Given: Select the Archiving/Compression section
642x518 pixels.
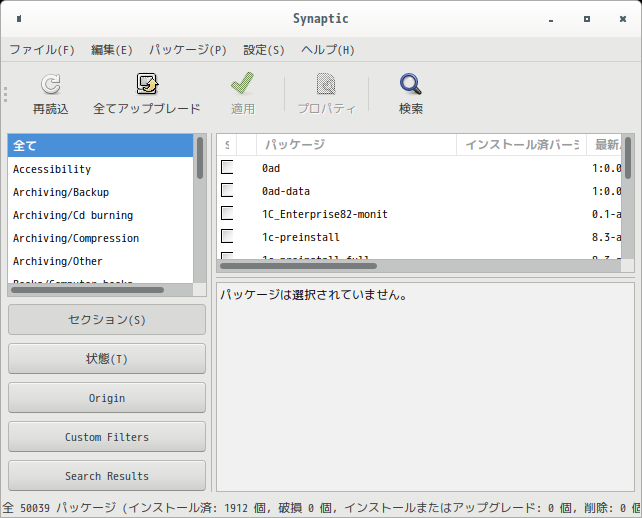Looking at the screenshot, I should (100, 238).
